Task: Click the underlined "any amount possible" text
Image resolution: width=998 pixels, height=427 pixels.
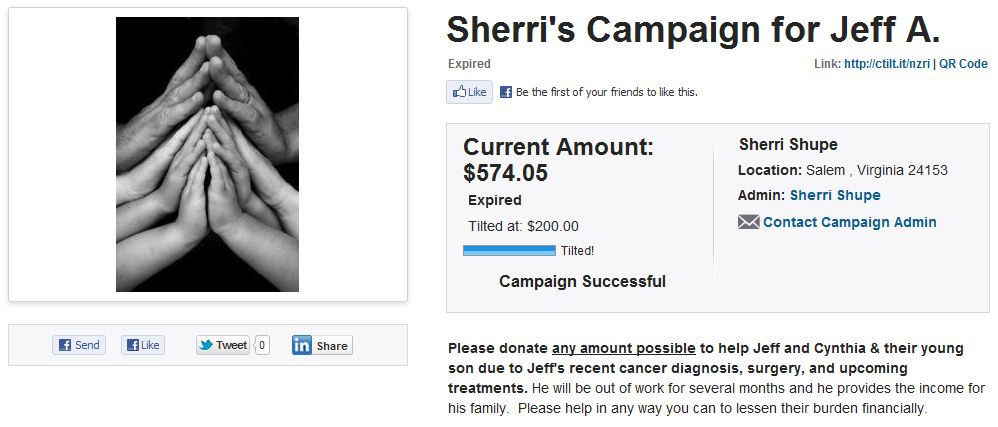Action: [623, 348]
